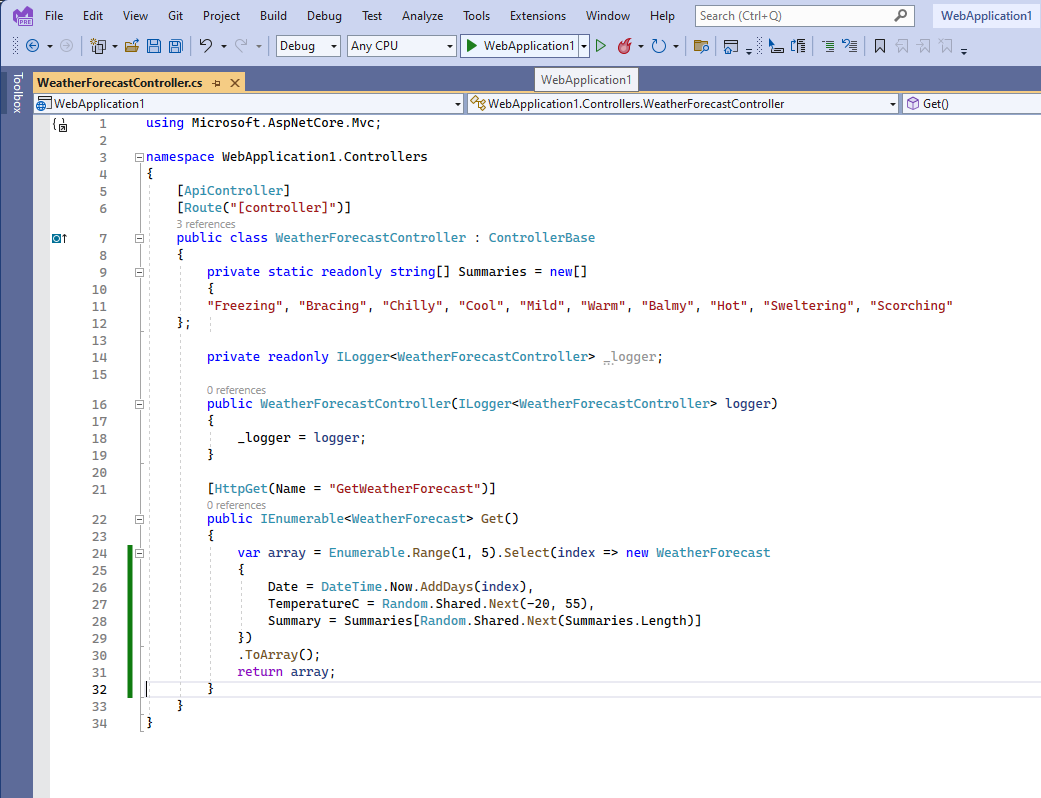The image size is (1041, 798).
Task: Click the Open File folder icon
Action: (131, 46)
